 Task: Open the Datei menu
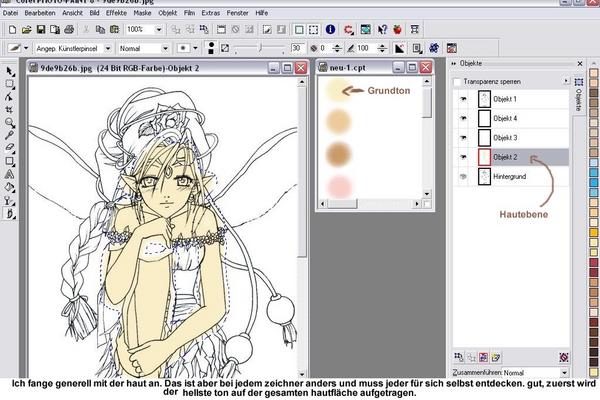(10, 13)
